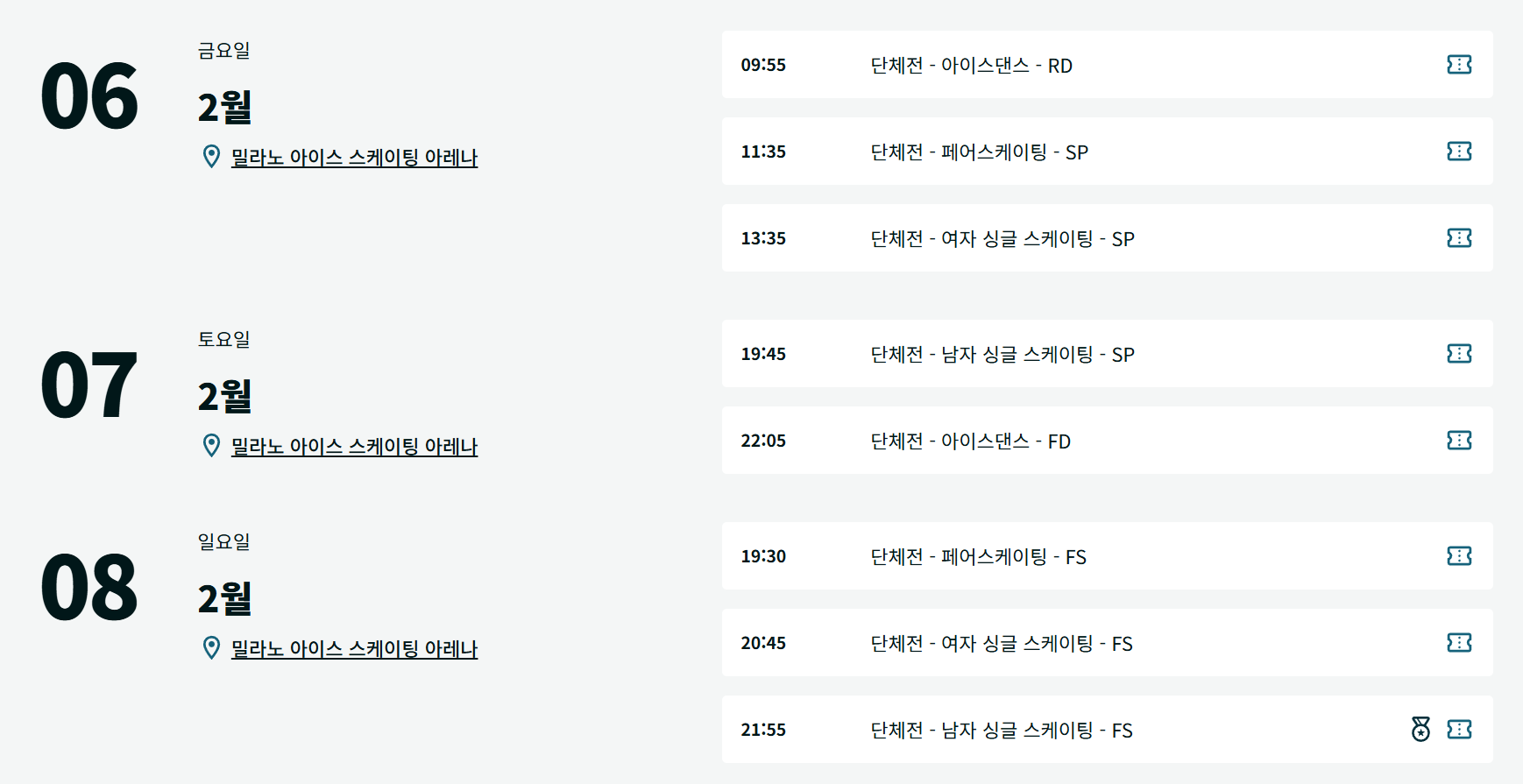
Task: Open the 21:55 단체전 남자 싱글 스케이팅 FS event
Action: click(1001, 731)
